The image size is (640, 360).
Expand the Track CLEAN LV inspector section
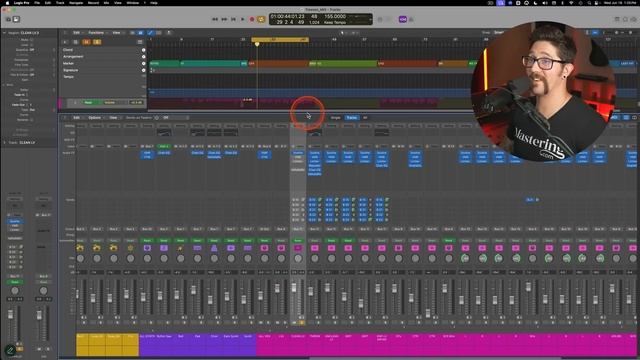pos(4,142)
